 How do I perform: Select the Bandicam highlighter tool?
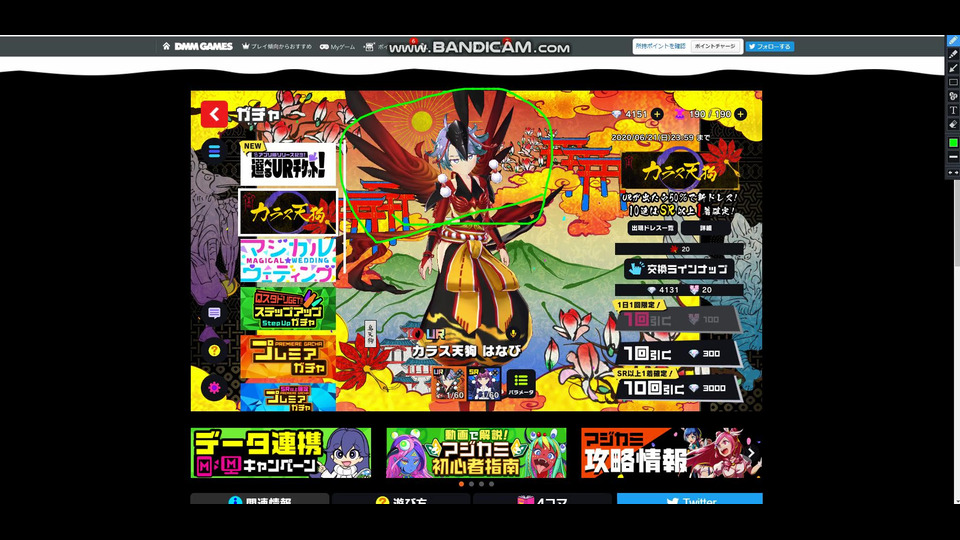coord(953,54)
